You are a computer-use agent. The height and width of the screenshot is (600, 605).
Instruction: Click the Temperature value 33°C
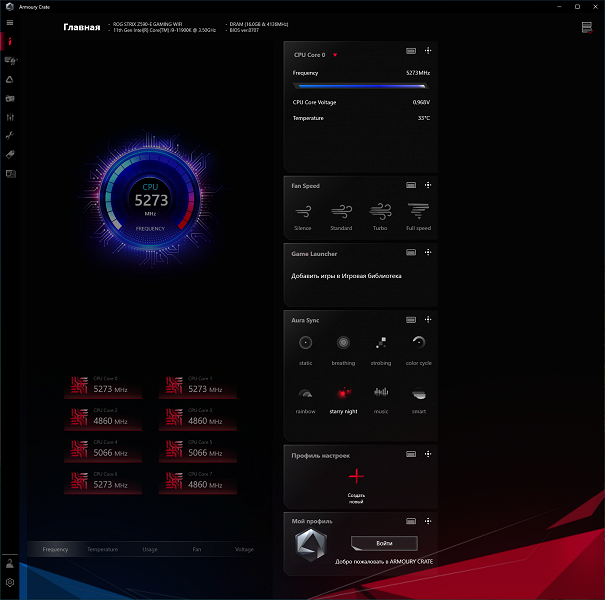[x=424, y=118]
